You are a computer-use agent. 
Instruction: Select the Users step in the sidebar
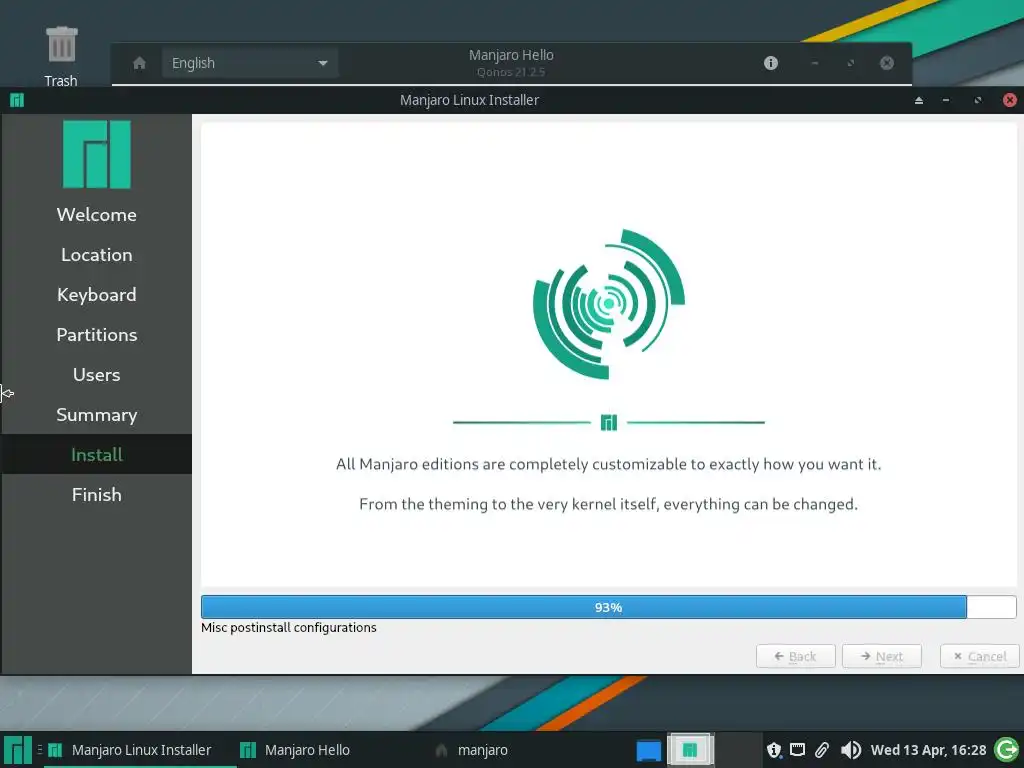click(97, 375)
